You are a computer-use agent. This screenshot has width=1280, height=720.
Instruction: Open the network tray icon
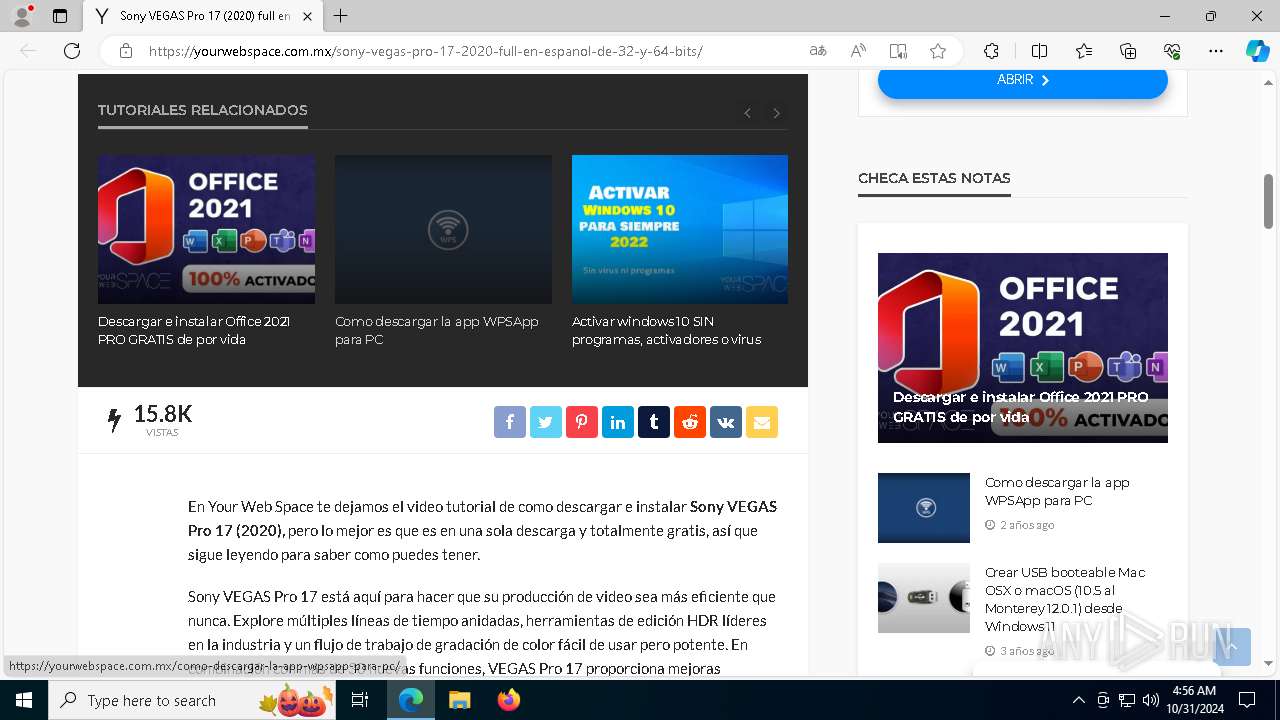click(x=1126, y=700)
